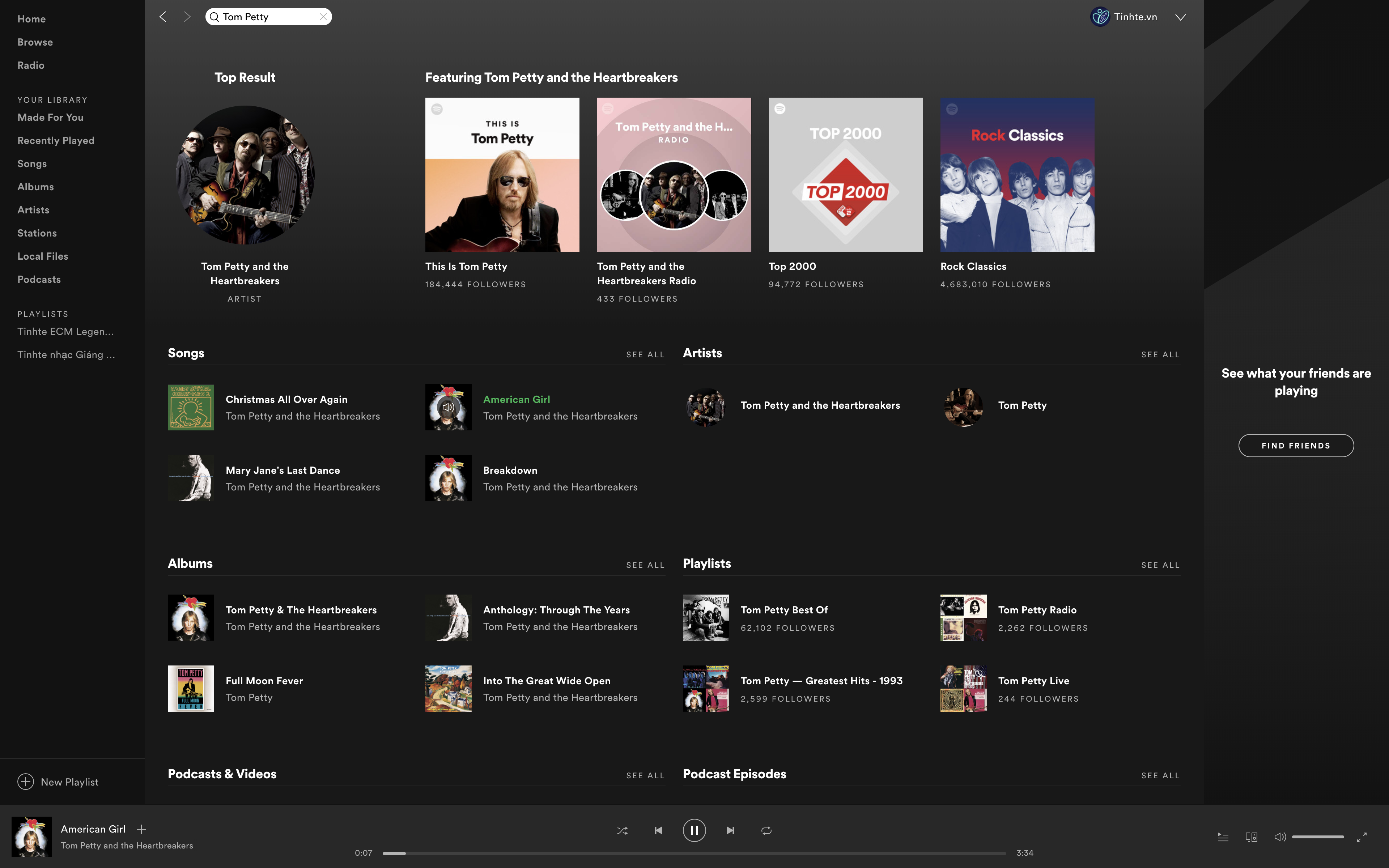Open Podcasts in sidebar
The image size is (1389, 868).
coord(39,280)
